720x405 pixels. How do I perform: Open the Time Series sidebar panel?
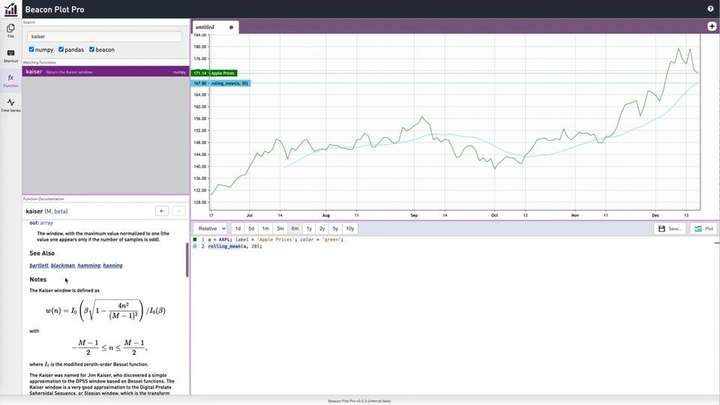coord(10,104)
